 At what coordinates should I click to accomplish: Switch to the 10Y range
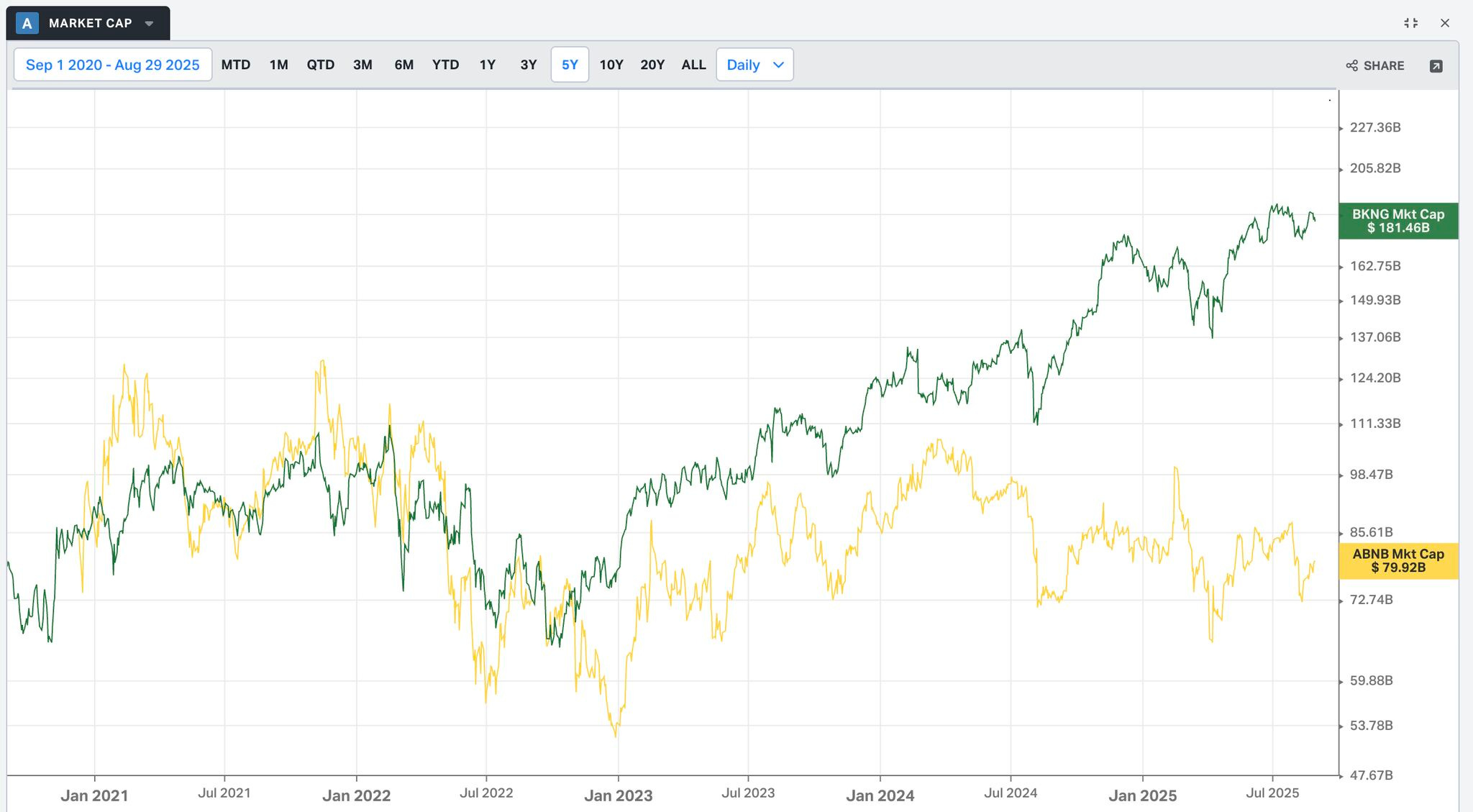tap(611, 65)
